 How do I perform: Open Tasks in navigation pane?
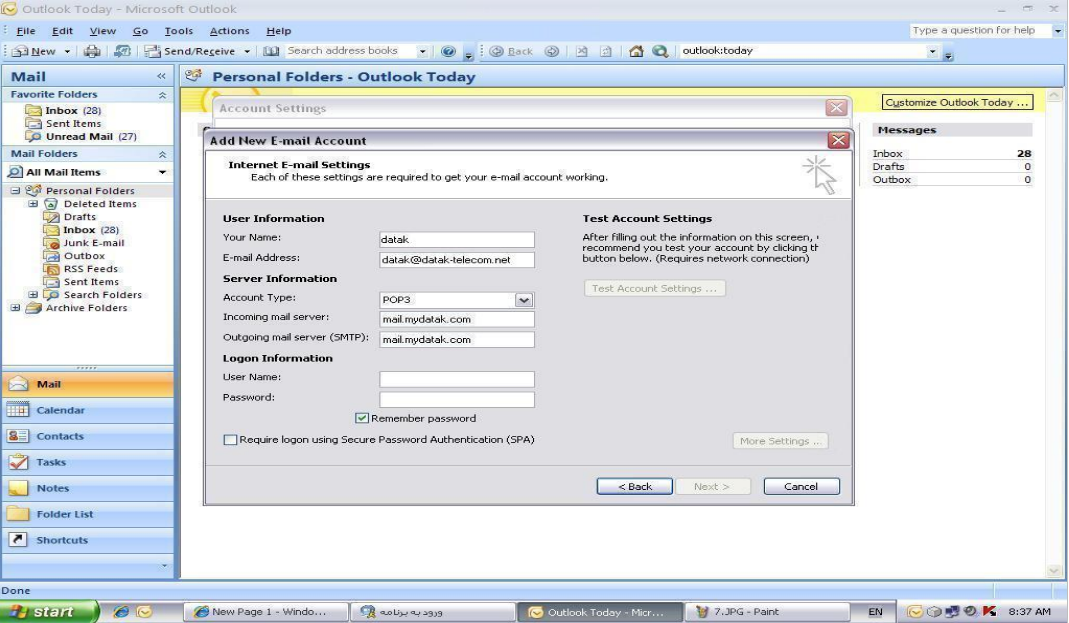coord(88,462)
